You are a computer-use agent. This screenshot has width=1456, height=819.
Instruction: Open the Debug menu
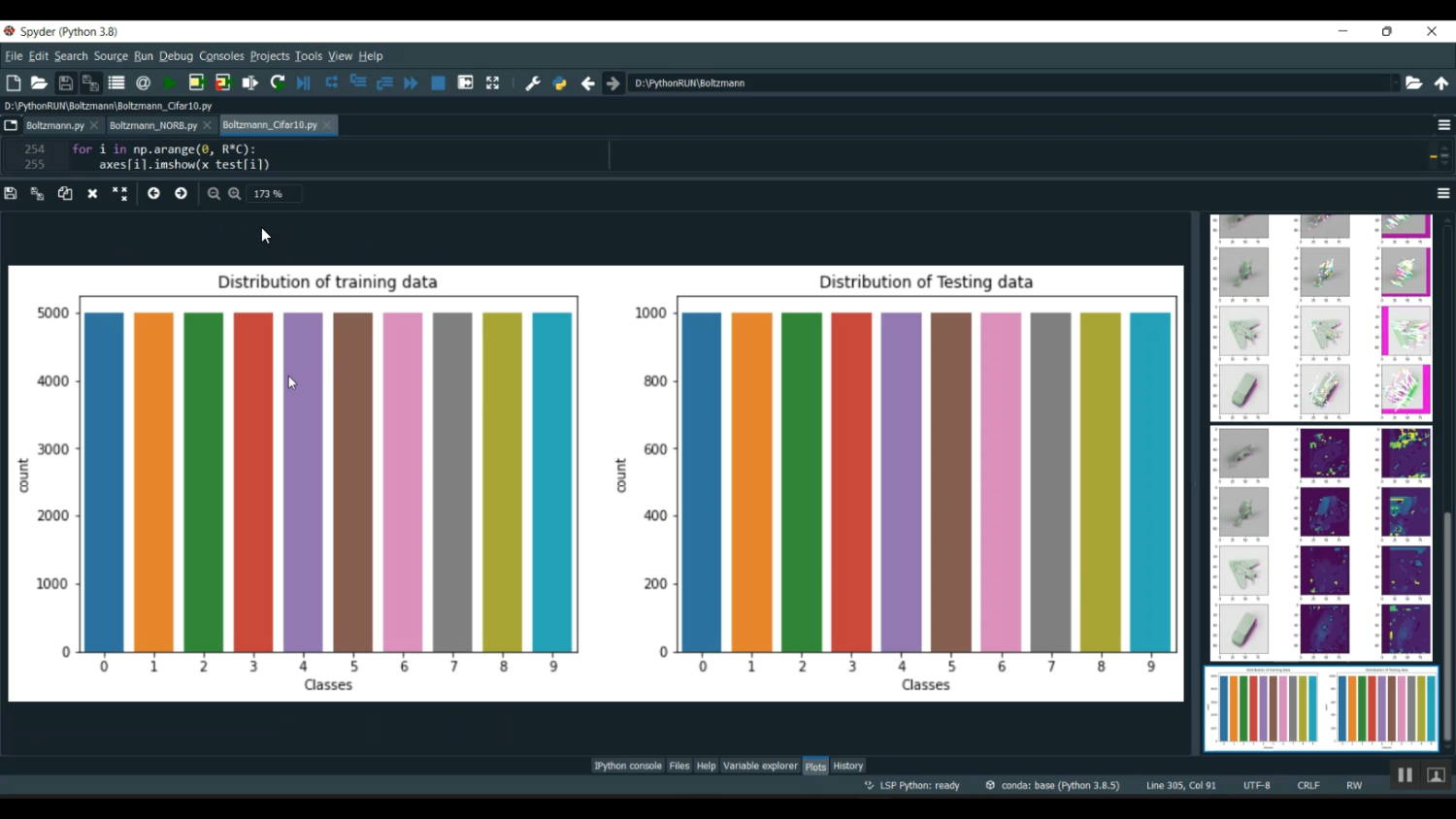176,56
